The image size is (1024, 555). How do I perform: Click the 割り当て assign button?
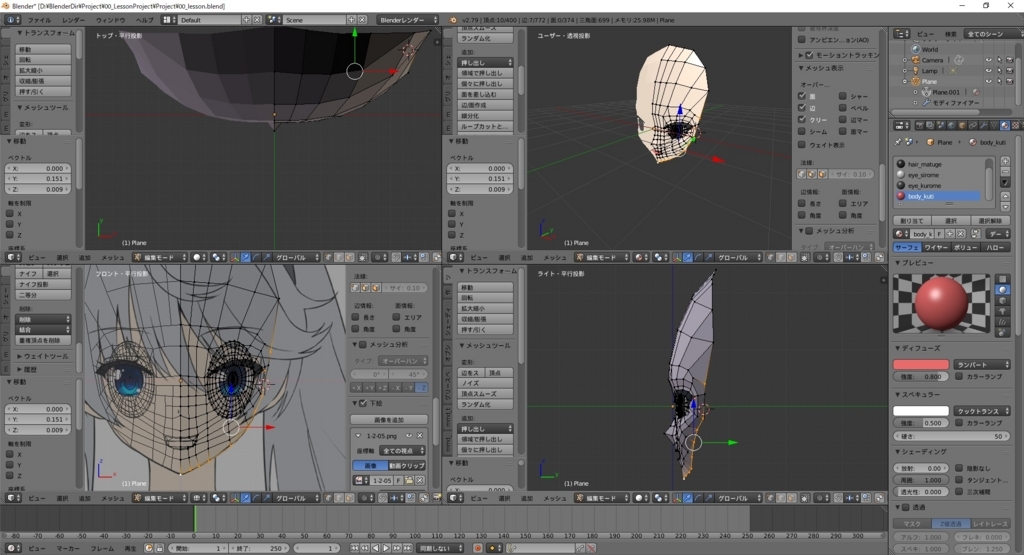pyautogui.click(x=910, y=220)
